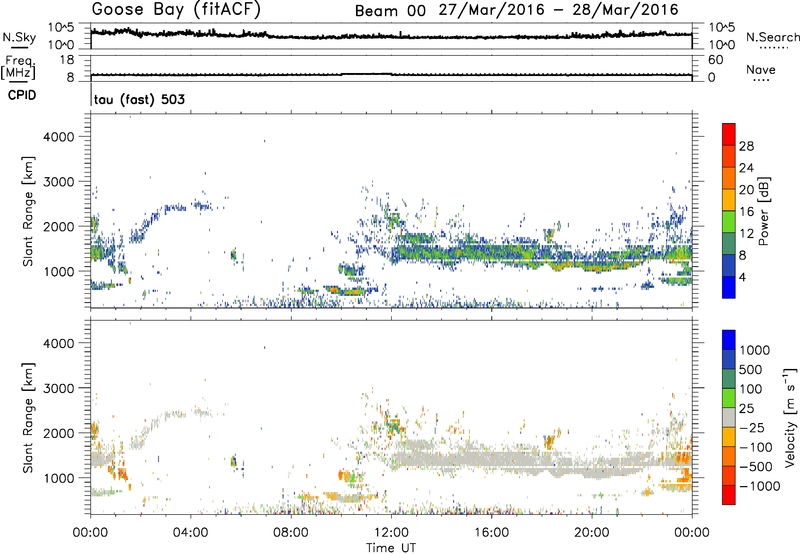The height and width of the screenshot is (554, 800).
Task: Click the -100 tick on the velocity colorbar
Action: (756, 447)
